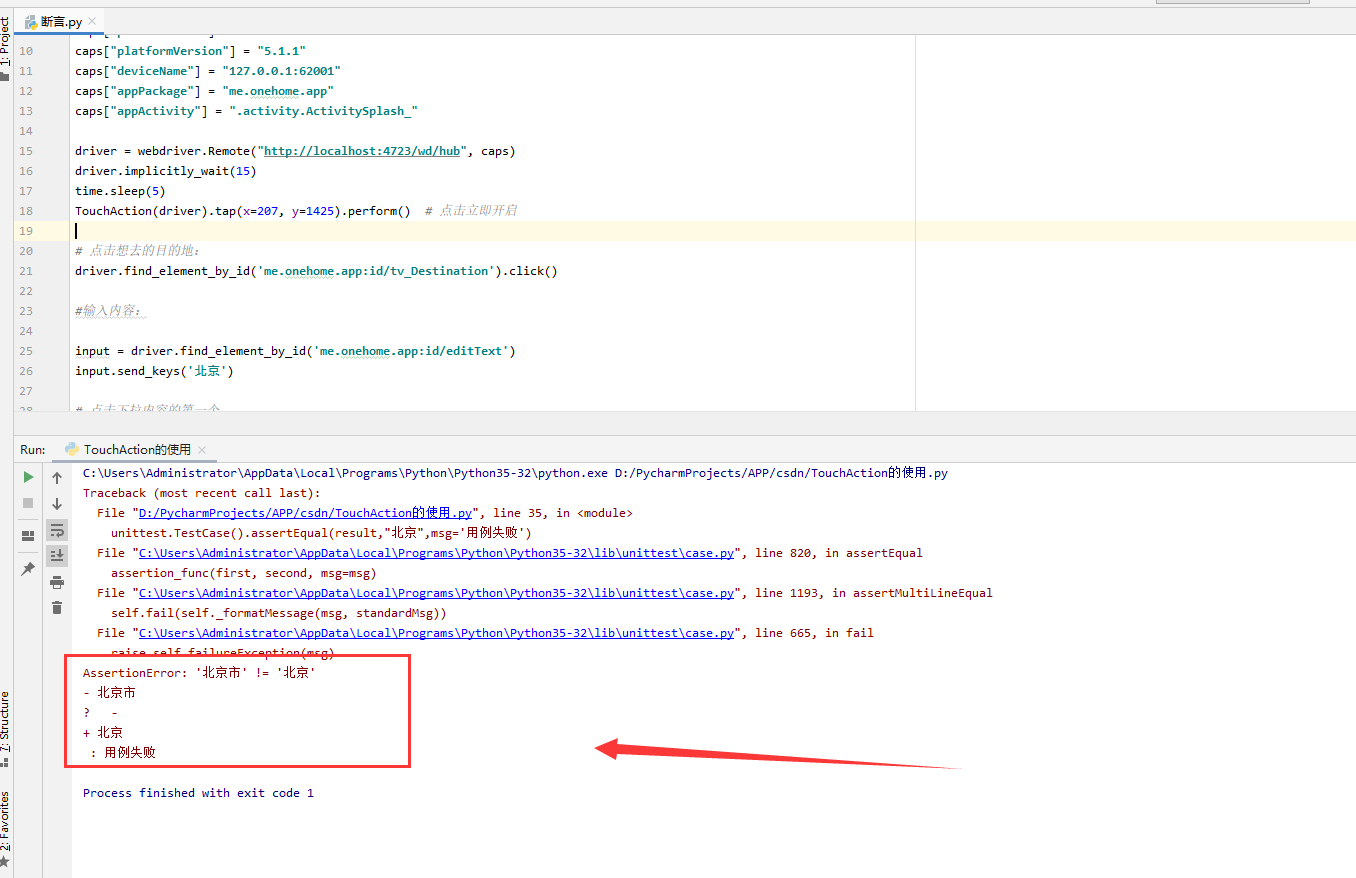Image resolution: width=1356 pixels, height=878 pixels.
Task: Click the caps["platformVersion"] code line
Action: 190,51
